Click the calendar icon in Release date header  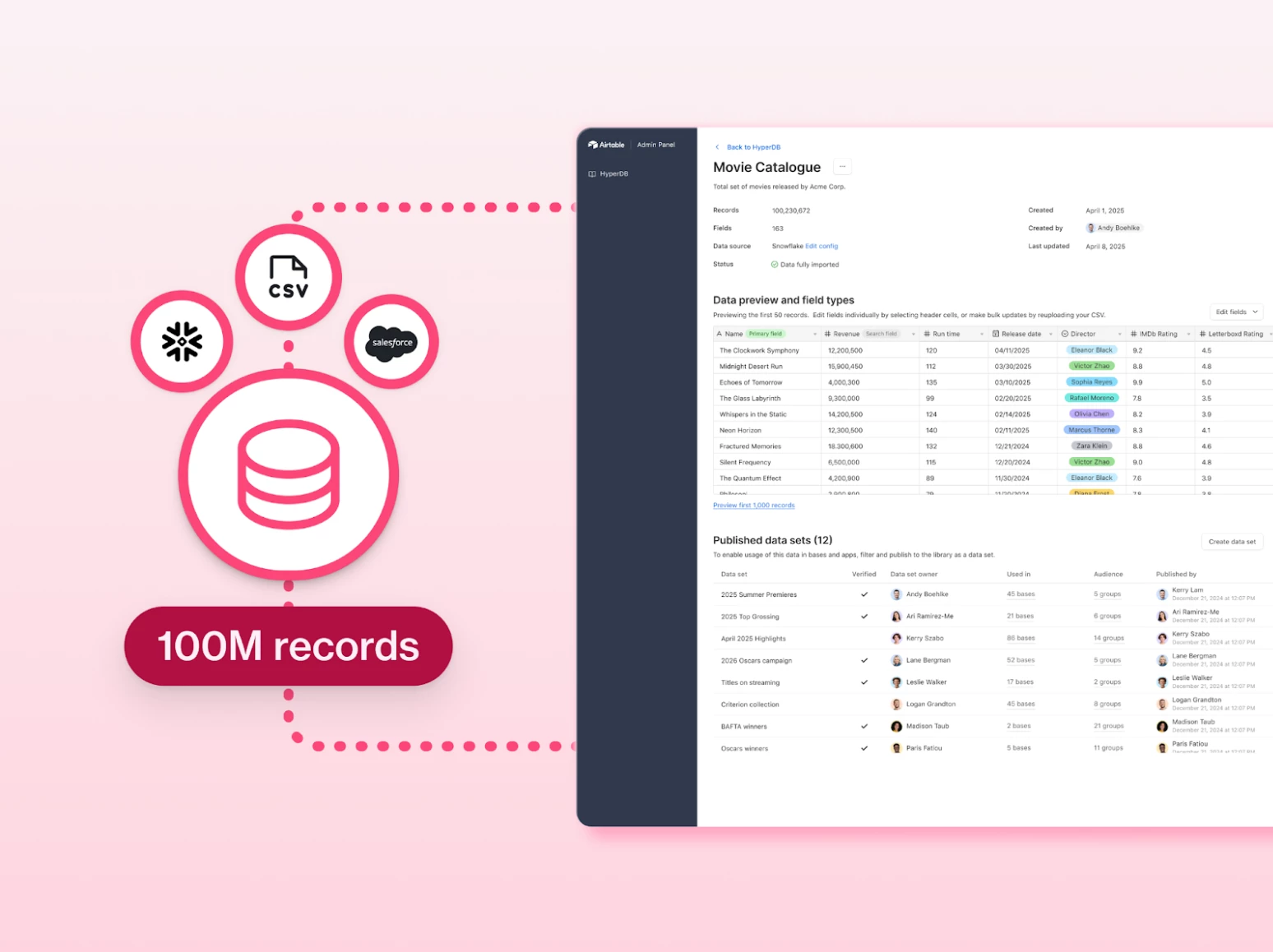(x=996, y=334)
